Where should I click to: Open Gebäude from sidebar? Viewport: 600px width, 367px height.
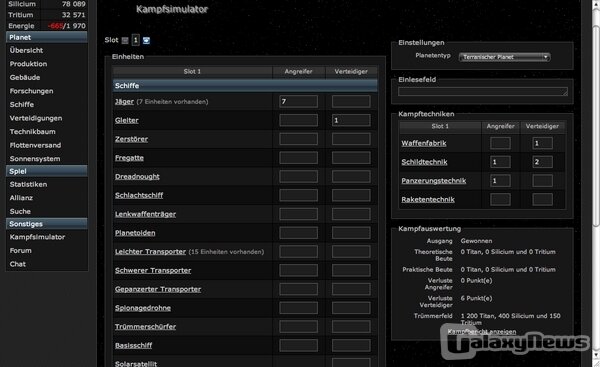point(25,77)
